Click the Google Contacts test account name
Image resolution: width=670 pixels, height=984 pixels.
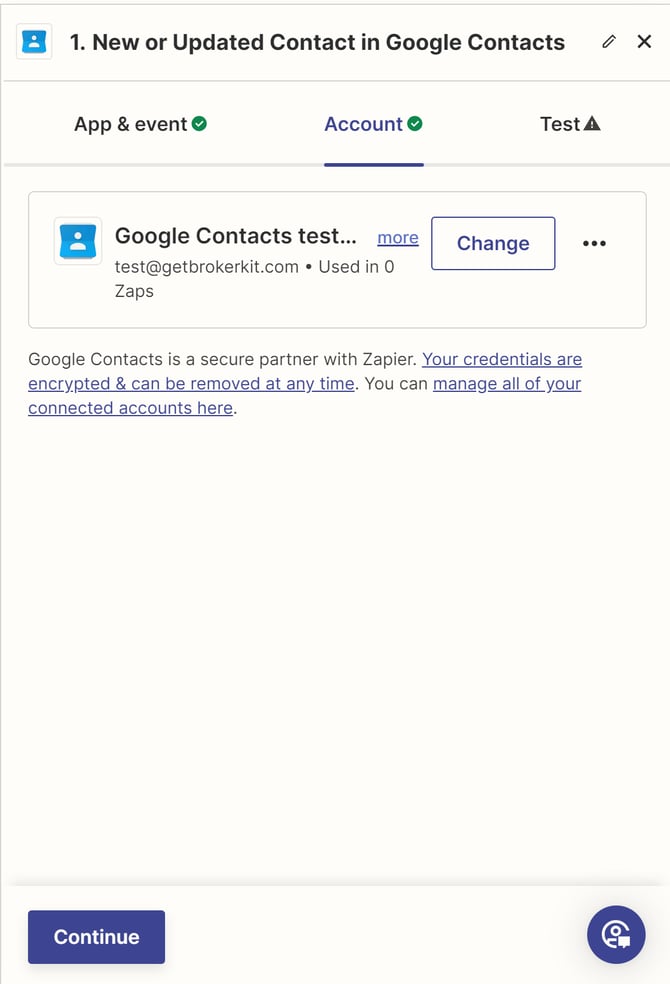click(x=235, y=236)
